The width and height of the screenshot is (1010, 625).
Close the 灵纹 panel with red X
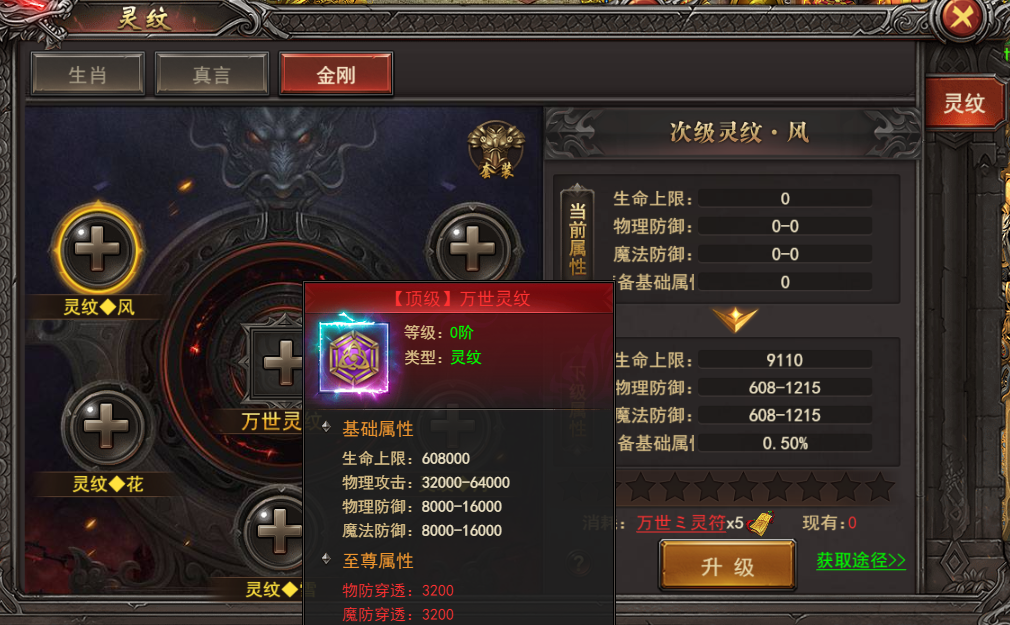[x=962, y=17]
